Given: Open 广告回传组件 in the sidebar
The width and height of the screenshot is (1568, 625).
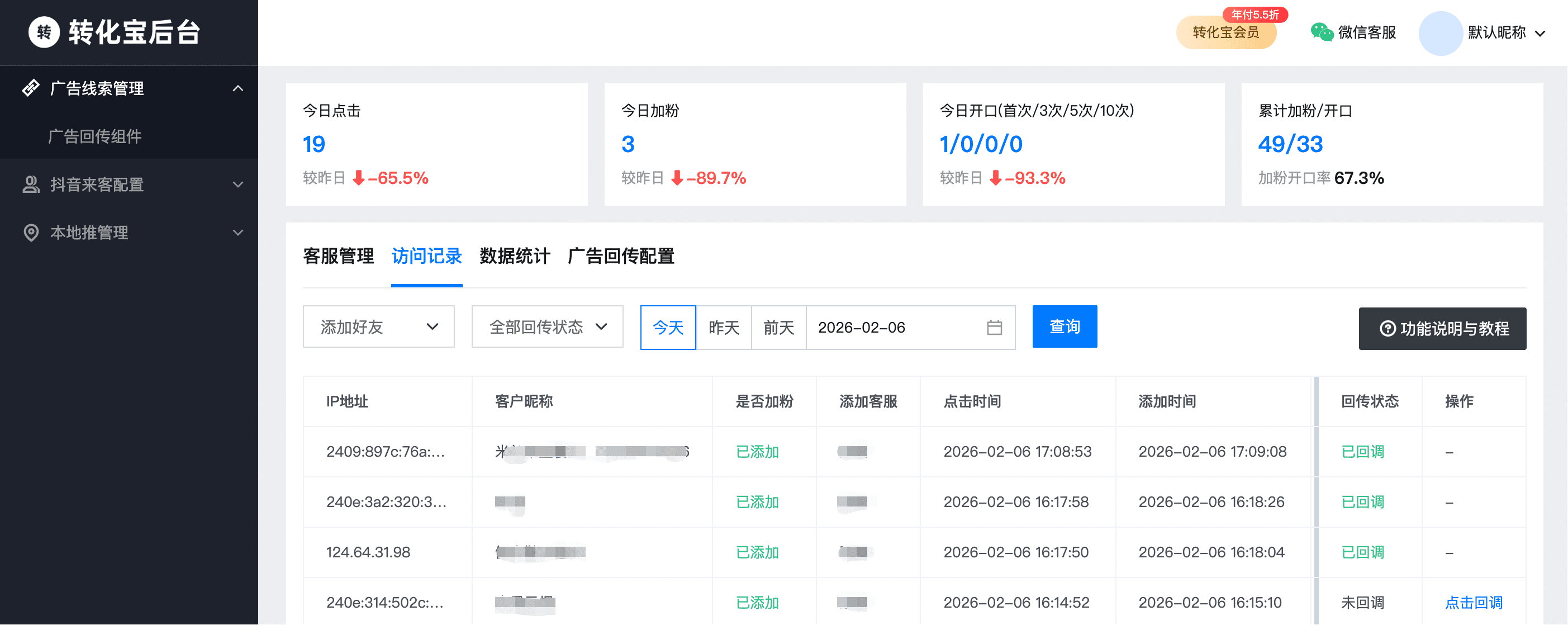Looking at the screenshot, I should point(95,136).
